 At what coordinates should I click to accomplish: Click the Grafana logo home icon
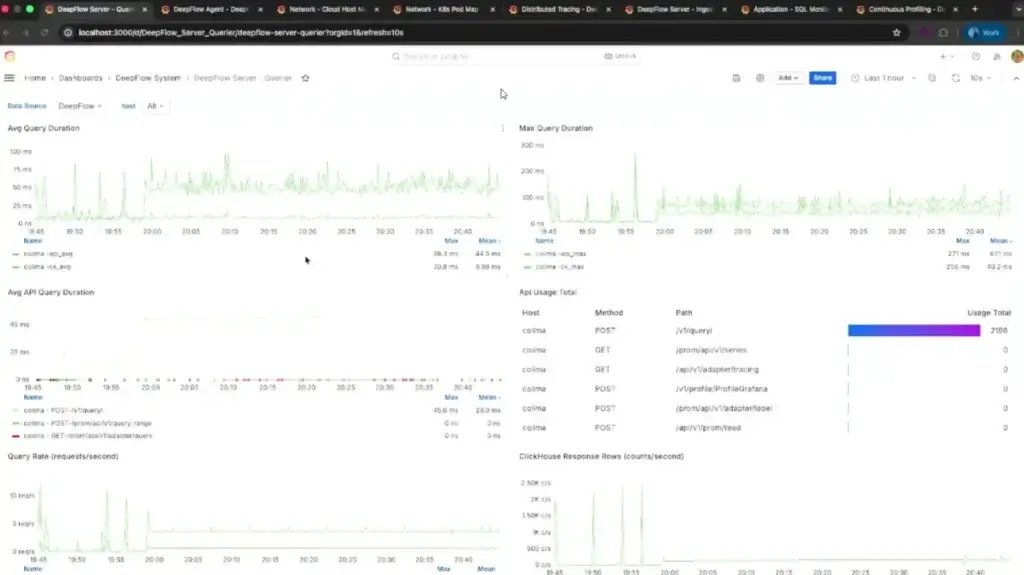(10, 57)
